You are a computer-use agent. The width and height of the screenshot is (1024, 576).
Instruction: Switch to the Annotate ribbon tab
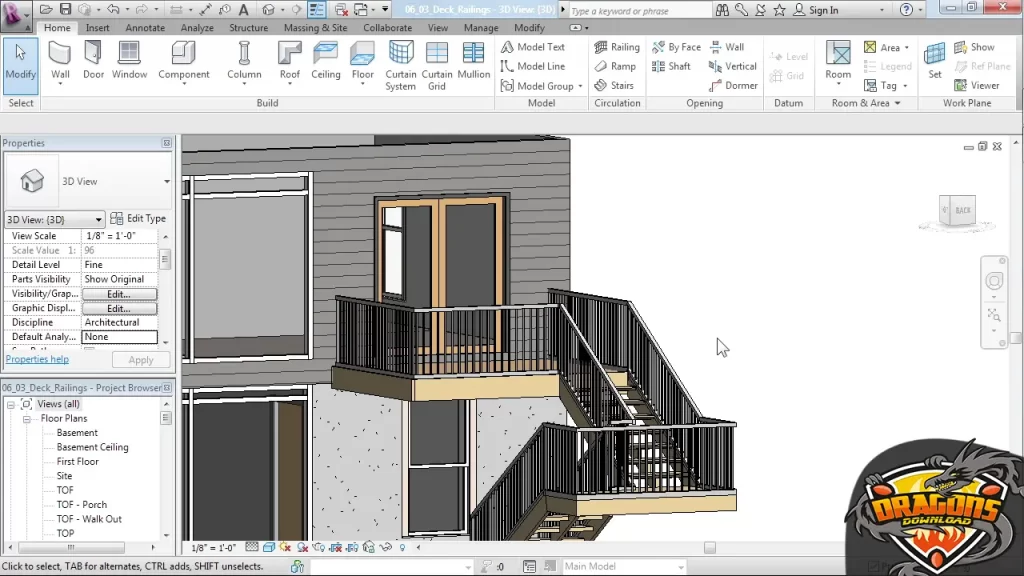[145, 28]
